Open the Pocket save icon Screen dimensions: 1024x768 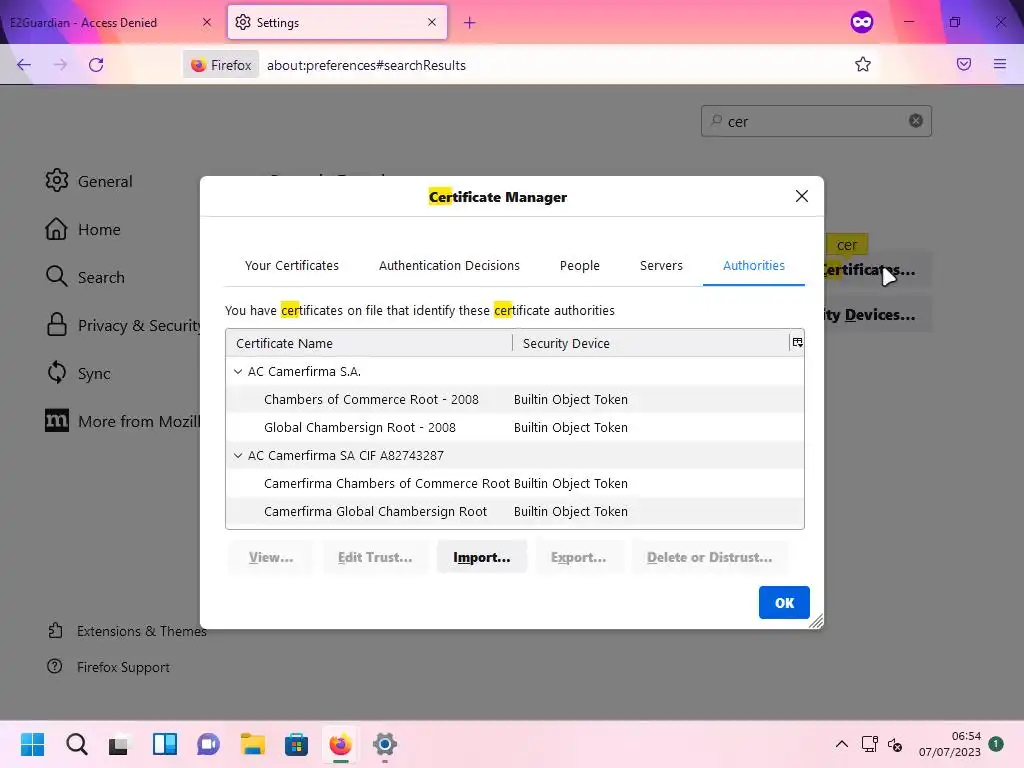(x=964, y=64)
